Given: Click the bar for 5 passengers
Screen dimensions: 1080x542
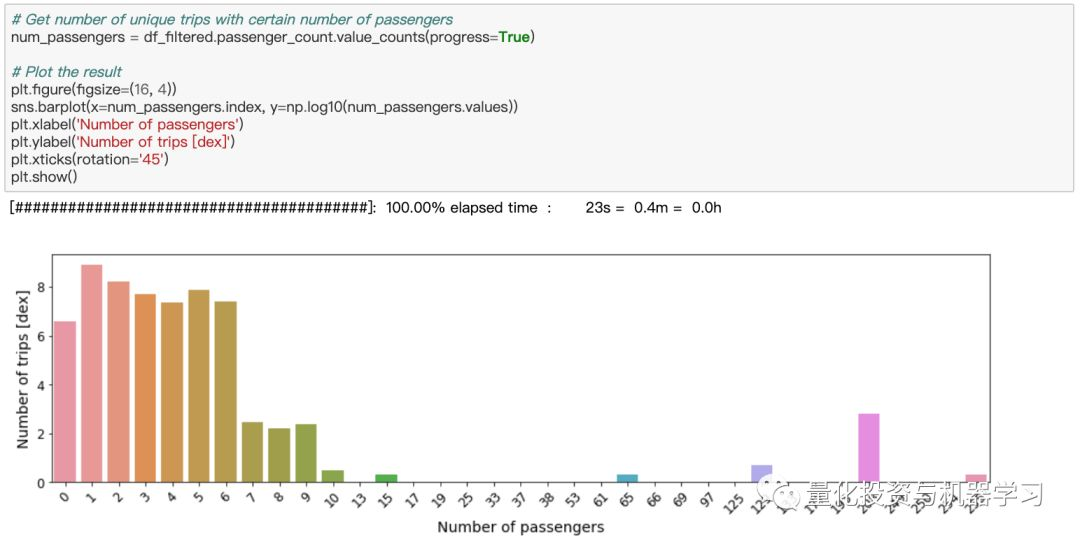Looking at the screenshot, I should (x=199, y=386).
